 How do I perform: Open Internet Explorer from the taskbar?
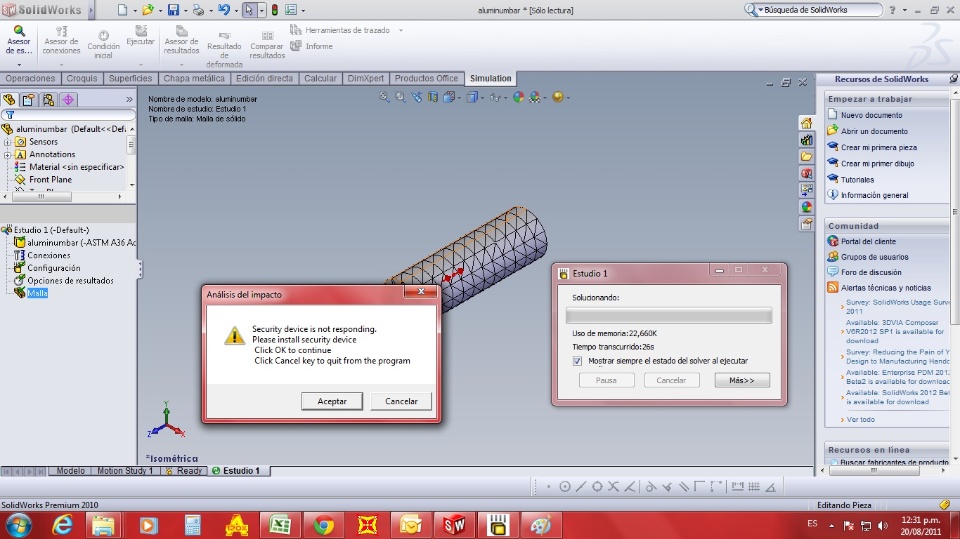62,525
